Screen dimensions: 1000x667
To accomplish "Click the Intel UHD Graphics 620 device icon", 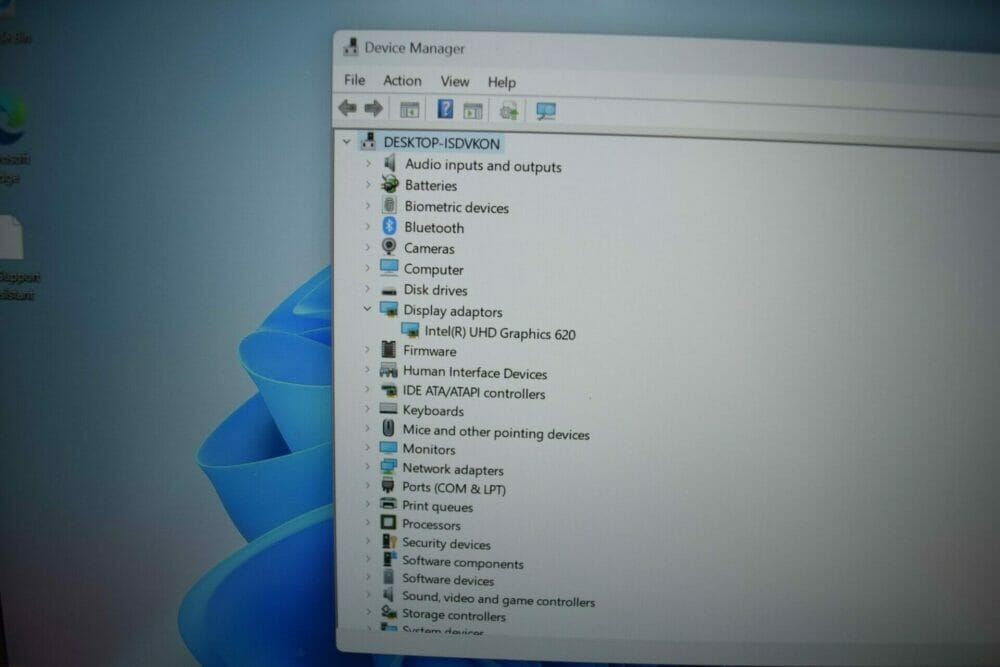I will (x=410, y=330).
